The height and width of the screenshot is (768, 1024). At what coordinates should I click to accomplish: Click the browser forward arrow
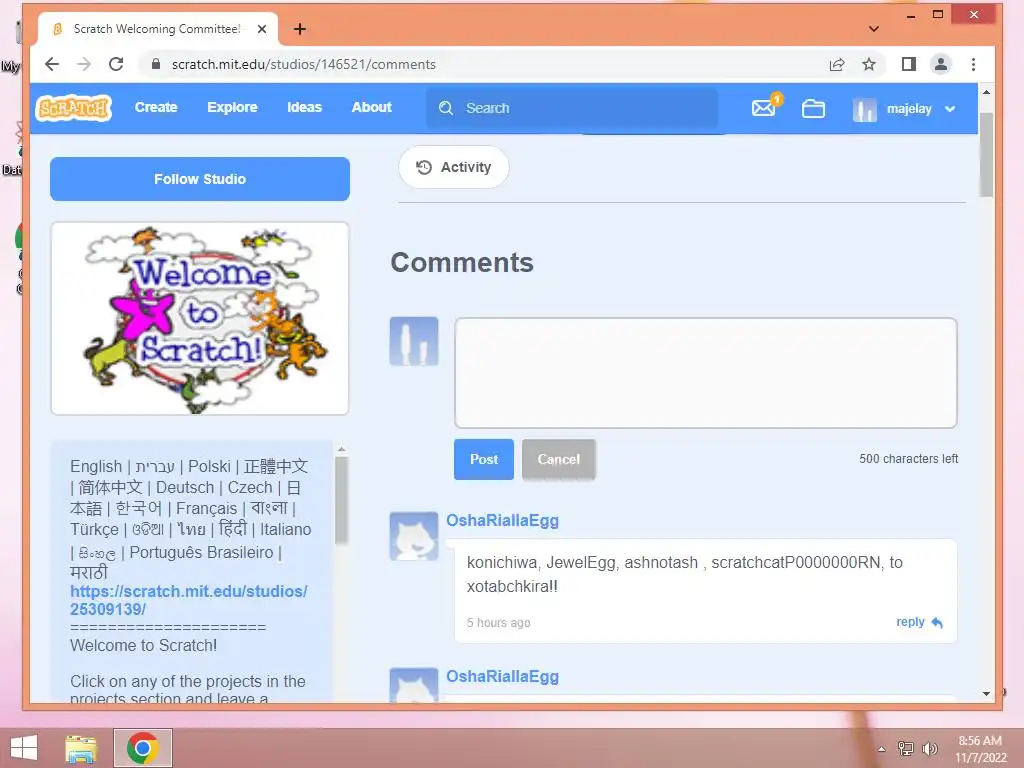pos(84,64)
